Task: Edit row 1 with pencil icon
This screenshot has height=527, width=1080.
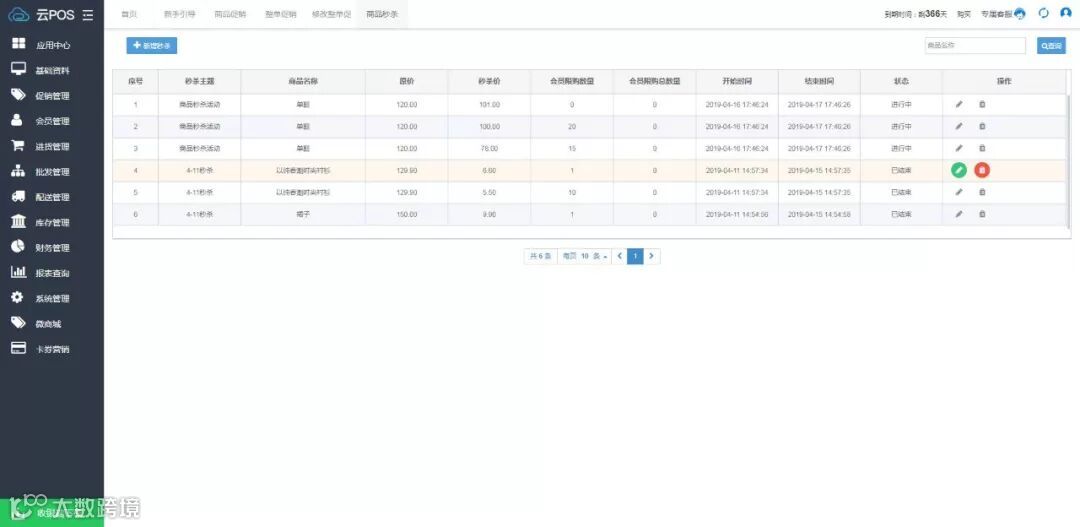Action: 959,105
